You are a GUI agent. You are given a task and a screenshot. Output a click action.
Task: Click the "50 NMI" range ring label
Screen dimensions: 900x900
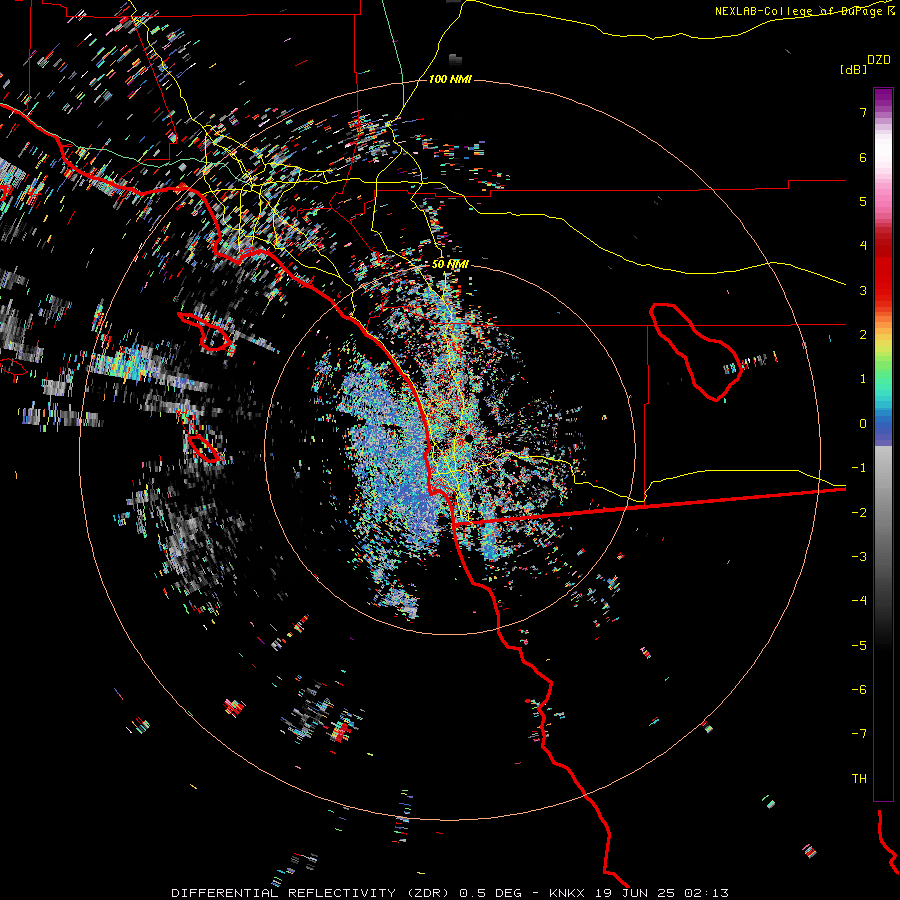pos(451,264)
